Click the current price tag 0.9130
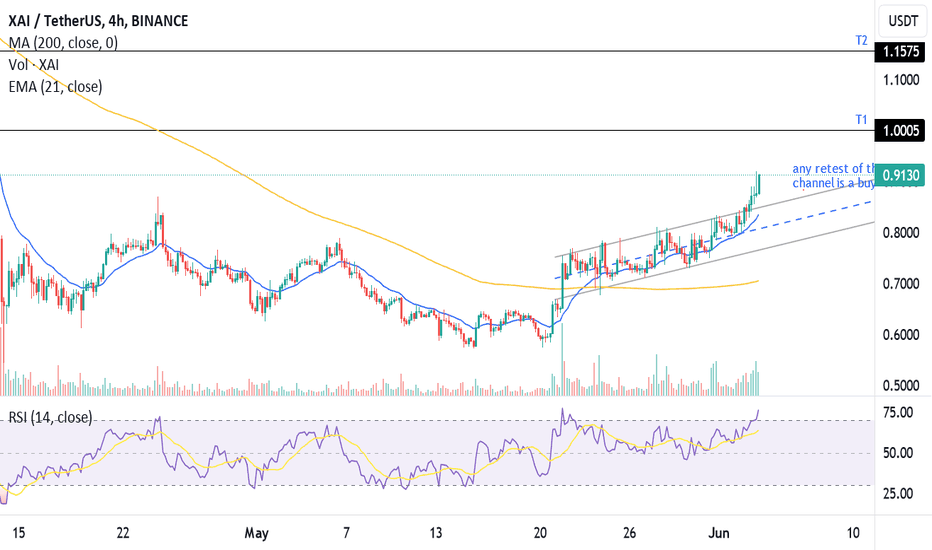The width and height of the screenshot is (932, 550). coord(900,175)
